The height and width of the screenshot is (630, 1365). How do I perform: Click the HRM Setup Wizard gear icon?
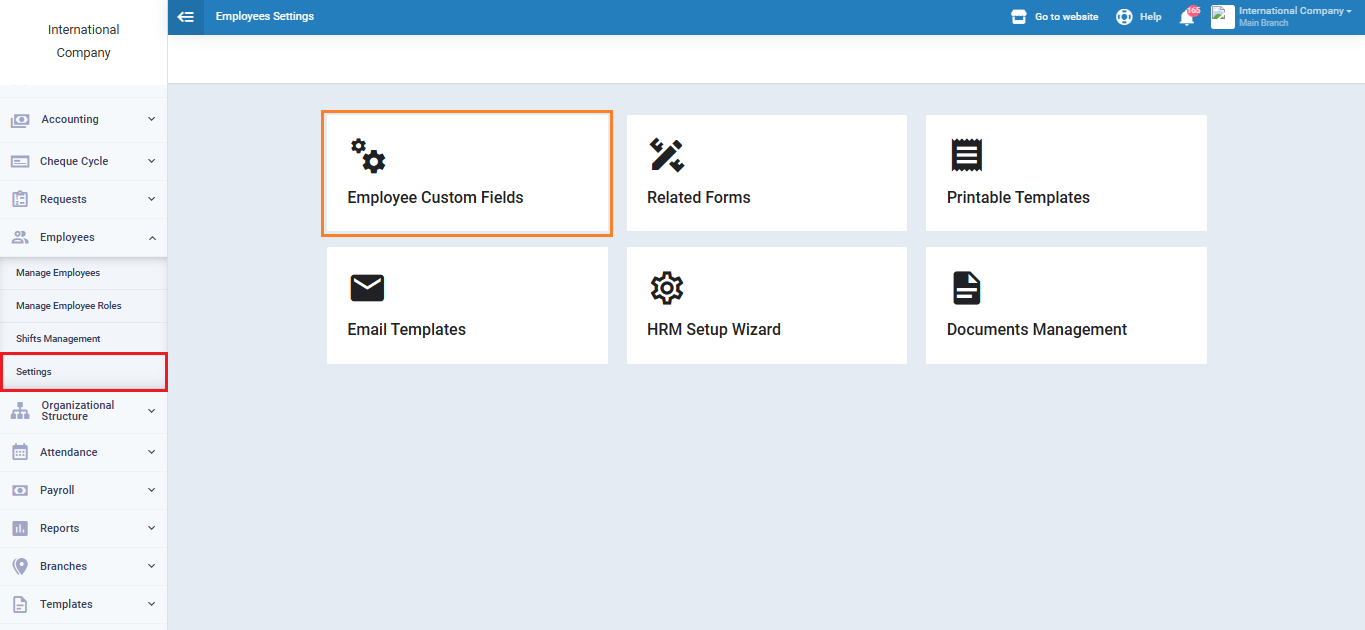click(x=666, y=288)
